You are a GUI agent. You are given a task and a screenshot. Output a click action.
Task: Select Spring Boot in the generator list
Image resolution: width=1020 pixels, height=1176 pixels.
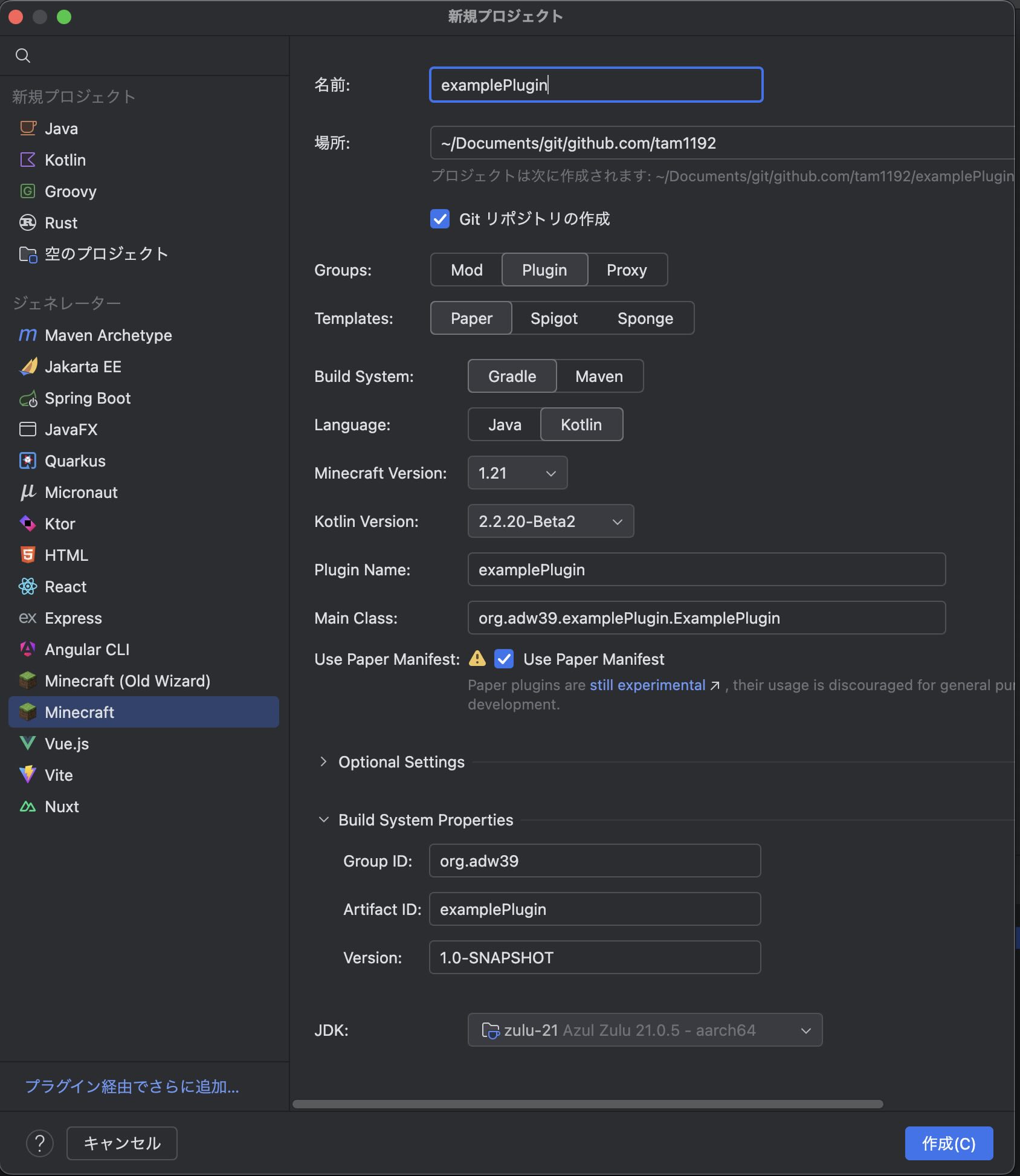tap(144, 398)
